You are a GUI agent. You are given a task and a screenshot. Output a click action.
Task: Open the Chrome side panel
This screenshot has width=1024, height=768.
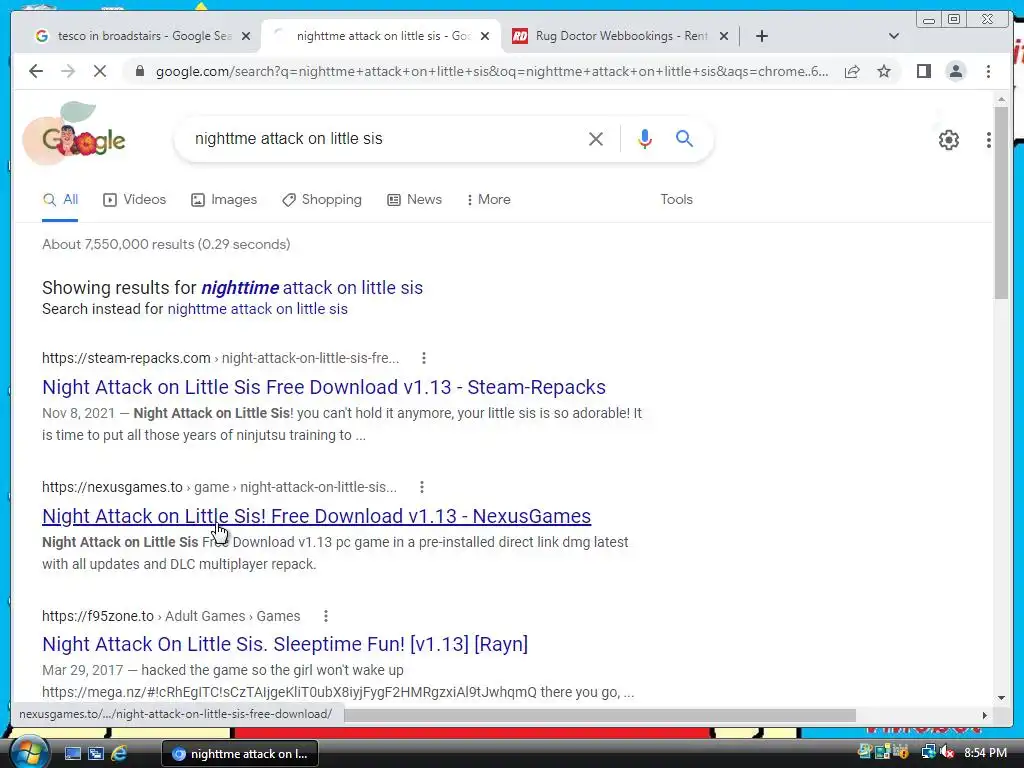pyautogui.click(x=923, y=71)
